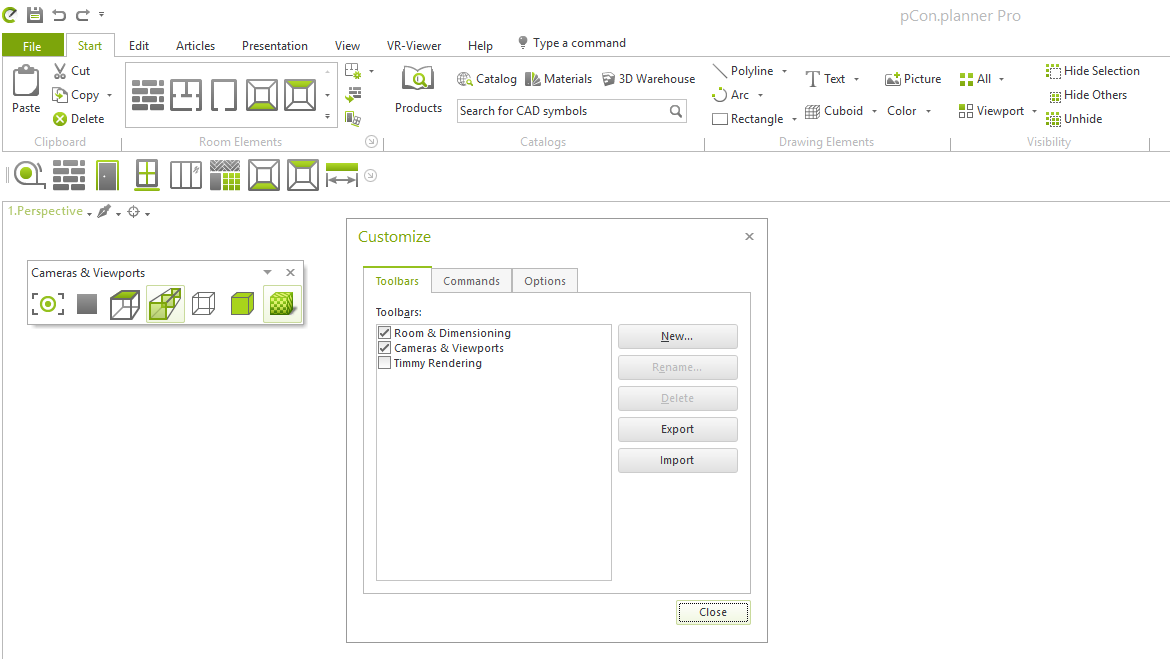Open 3D Warehouse

click(648, 79)
